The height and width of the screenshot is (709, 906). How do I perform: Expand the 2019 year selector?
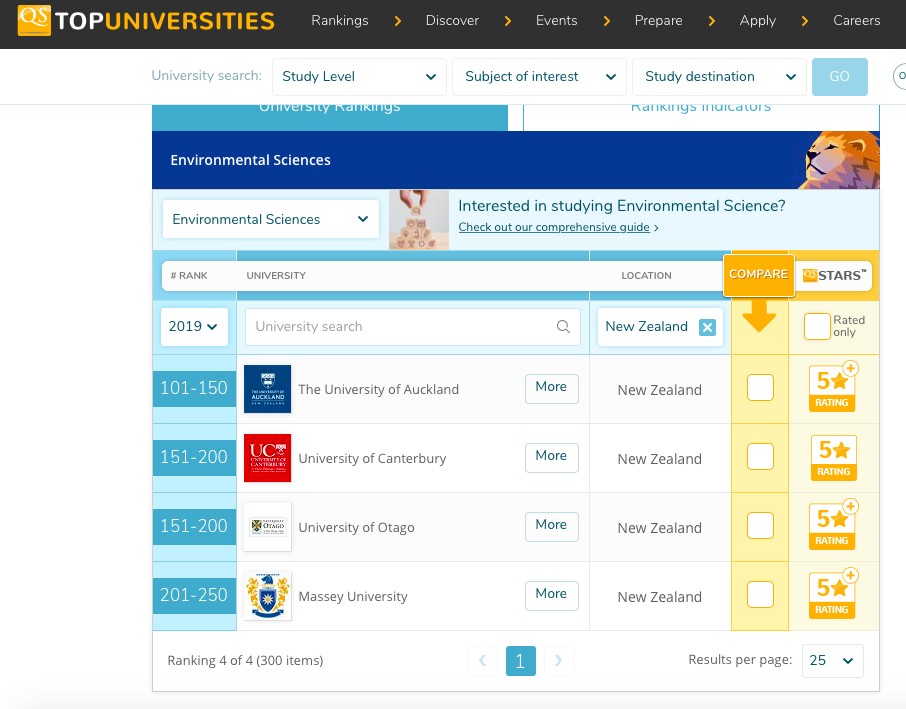(194, 327)
